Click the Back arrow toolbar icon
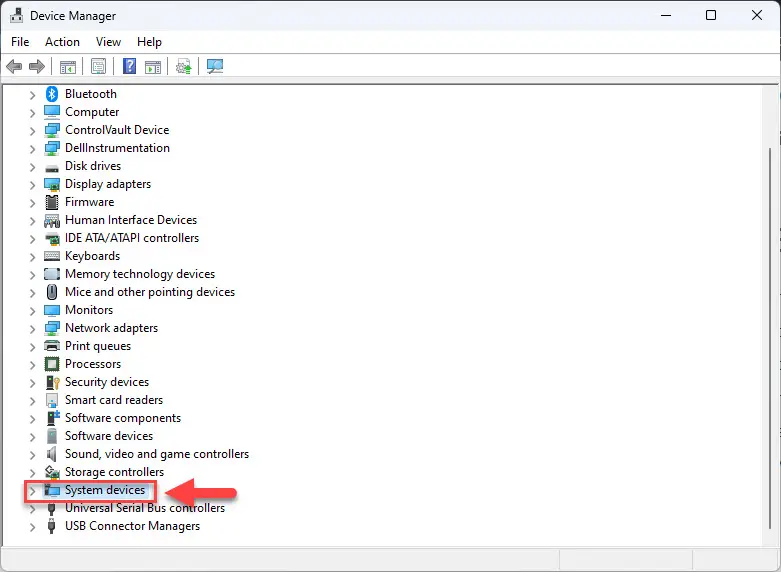Image resolution: width=781 pixels, height=572 pixels. pyautogui.click(x=14, y=66)
